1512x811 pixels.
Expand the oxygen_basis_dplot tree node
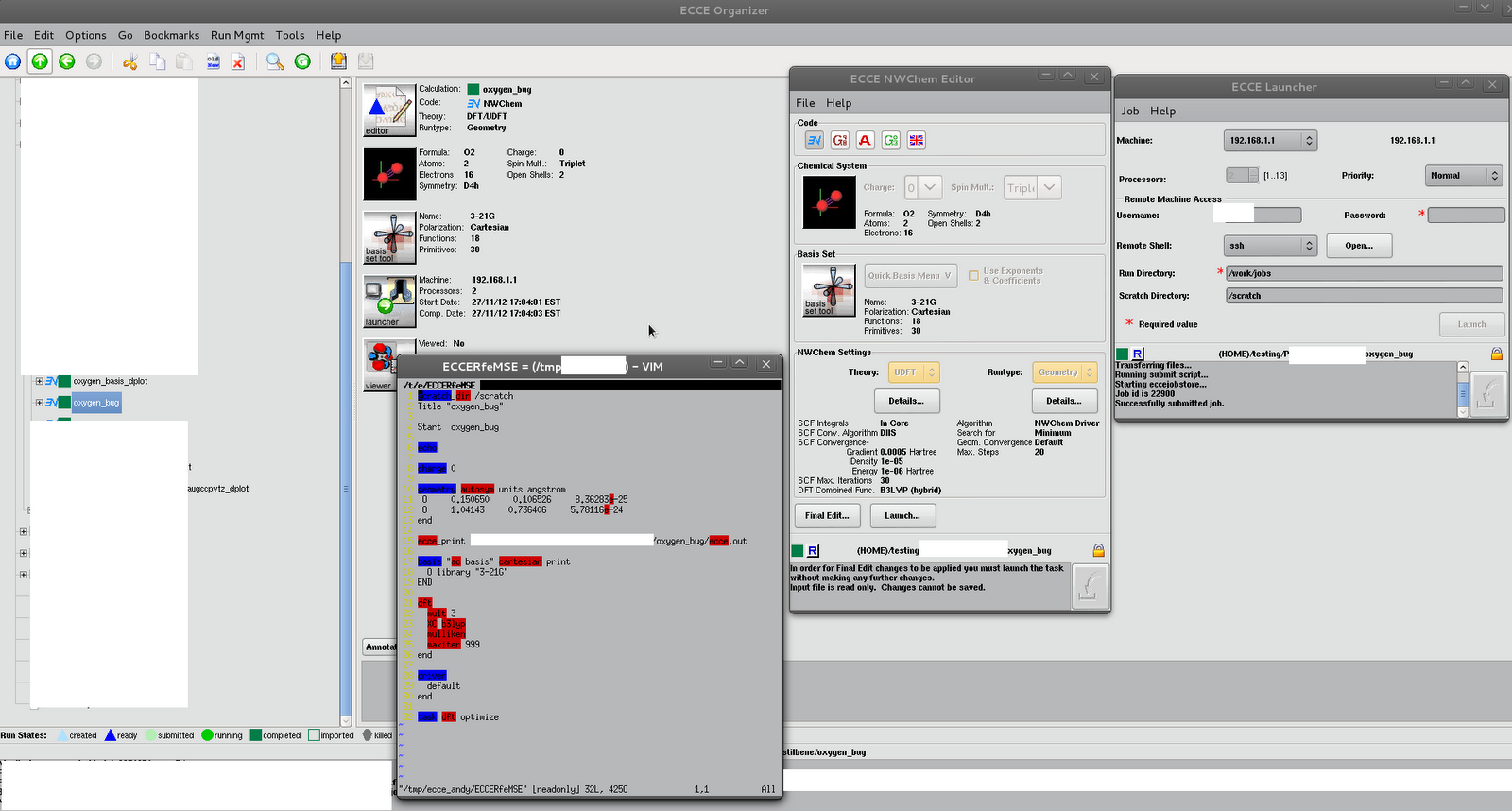tap(39, 381)
